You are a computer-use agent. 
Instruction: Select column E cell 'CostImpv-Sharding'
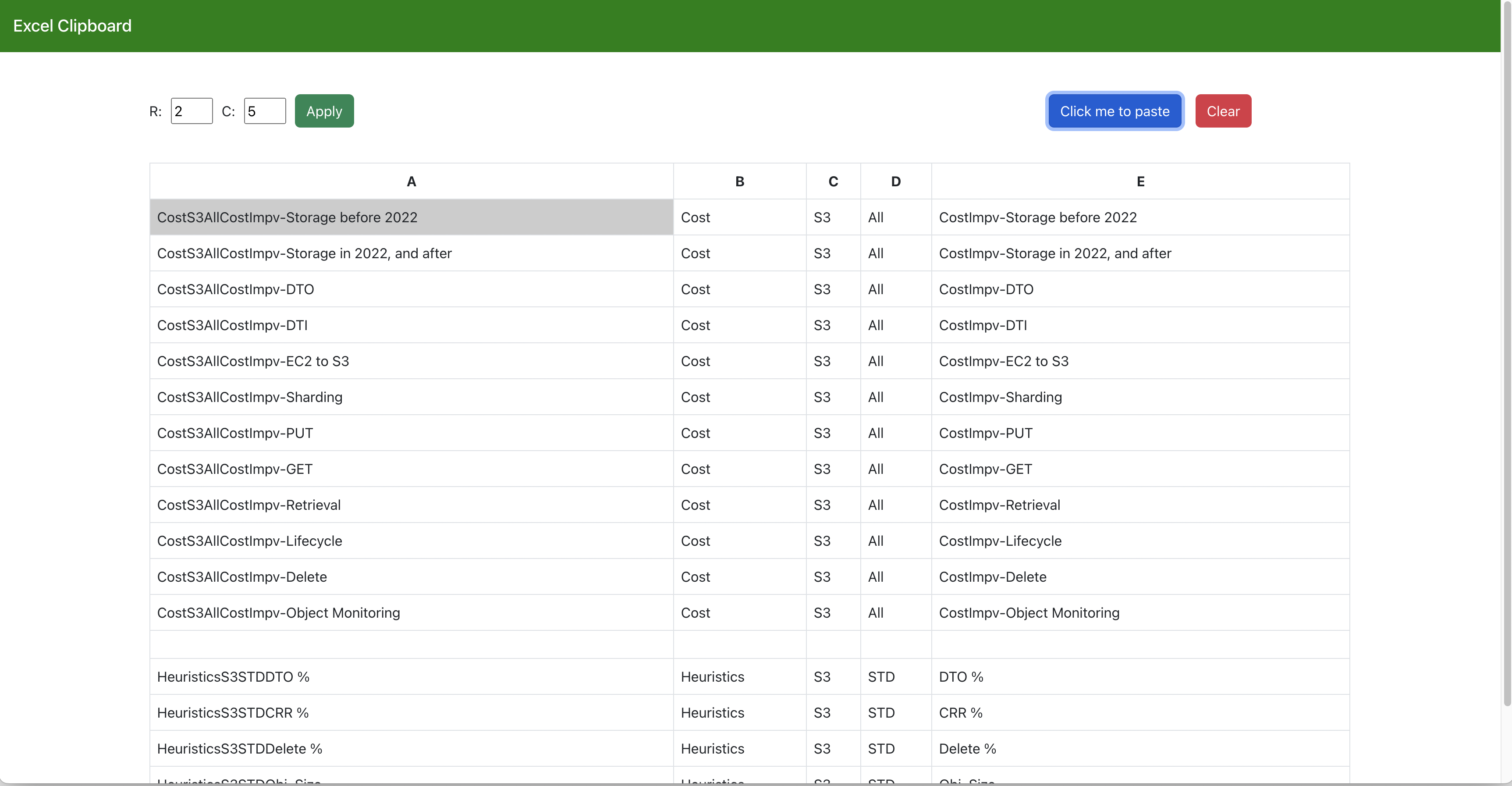pyautogui.click(x=1140, y=397)
